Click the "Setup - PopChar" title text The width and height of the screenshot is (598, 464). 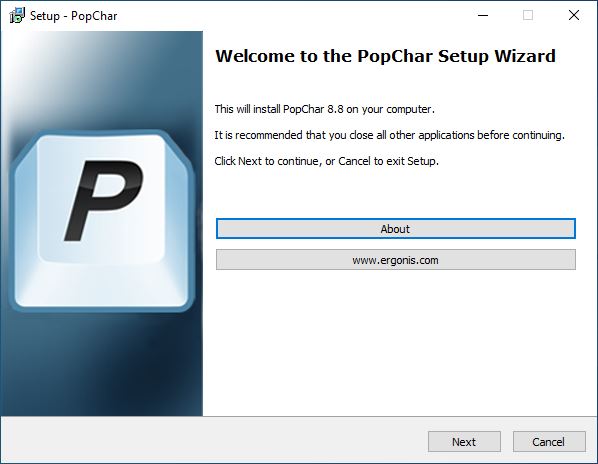tap(74, 16)
